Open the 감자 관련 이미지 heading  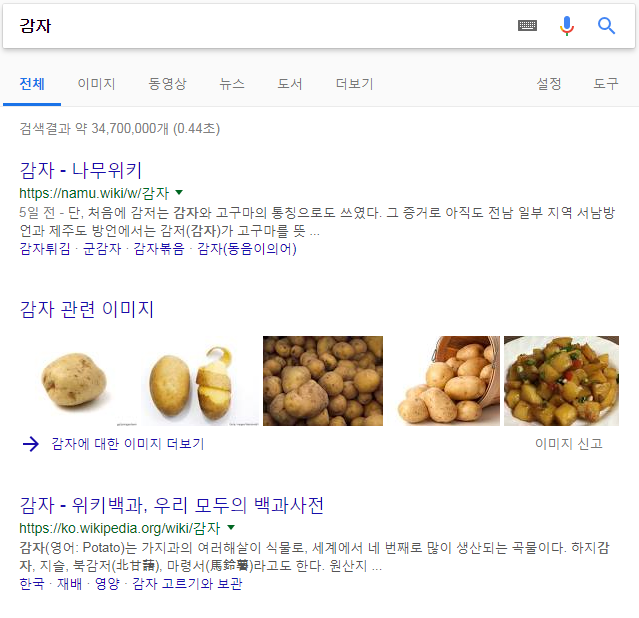(87, 309)
